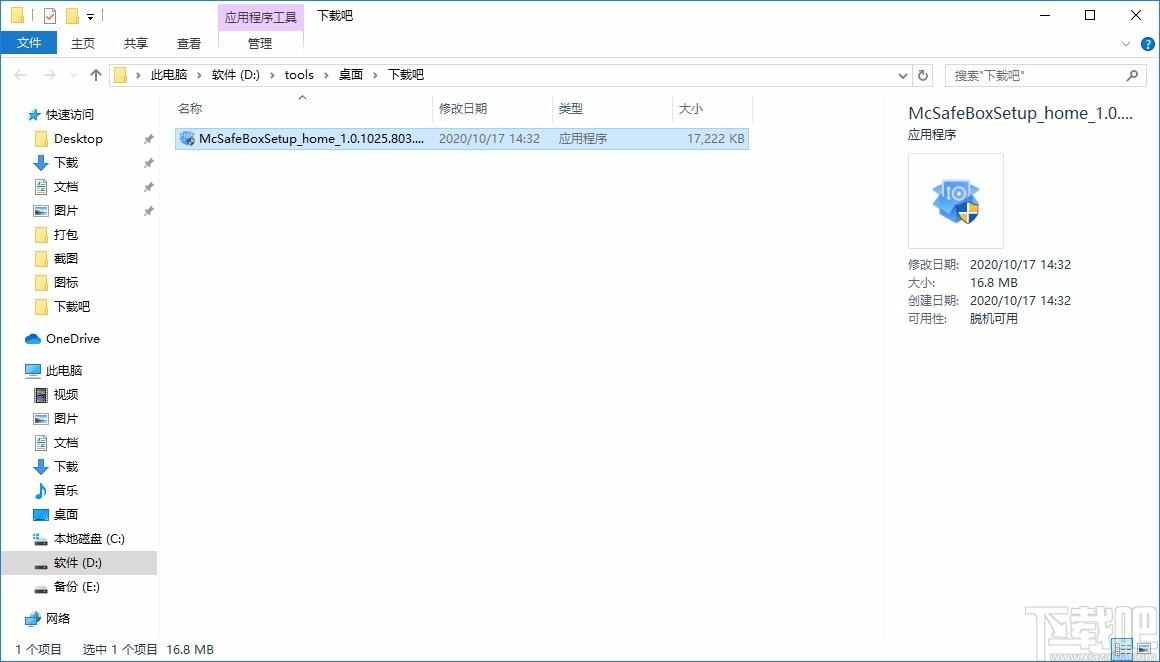Open 图片 under quick access
Viewport: 1160px width, 662px height.
(x=66, y=211)
